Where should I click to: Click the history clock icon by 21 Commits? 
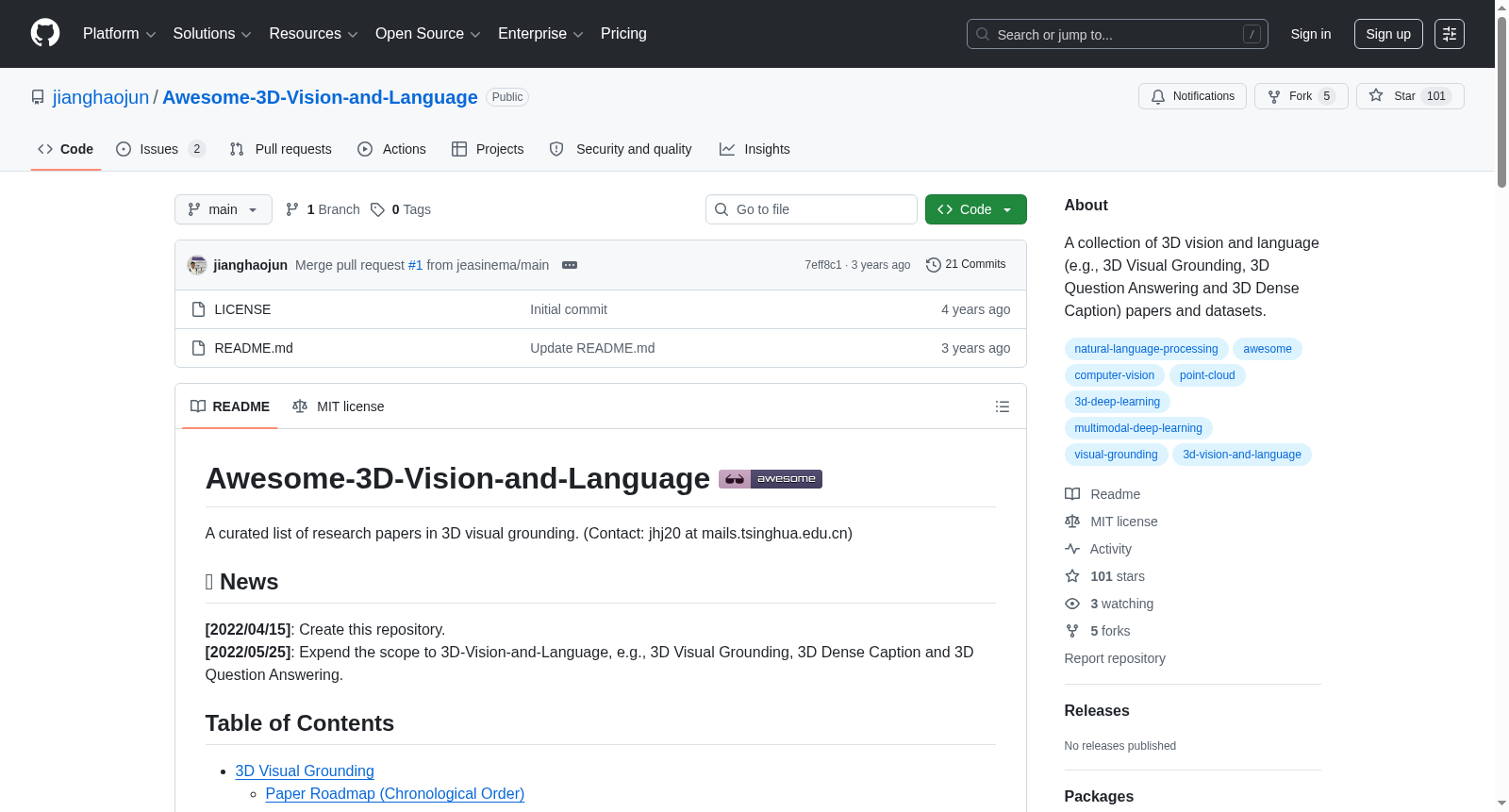point(934,265)
